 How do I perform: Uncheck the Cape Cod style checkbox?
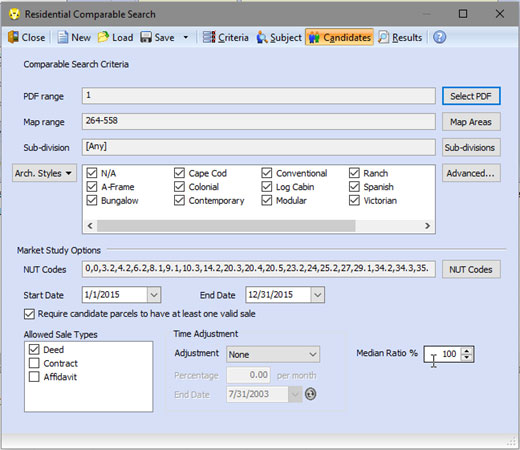point(179,173)
